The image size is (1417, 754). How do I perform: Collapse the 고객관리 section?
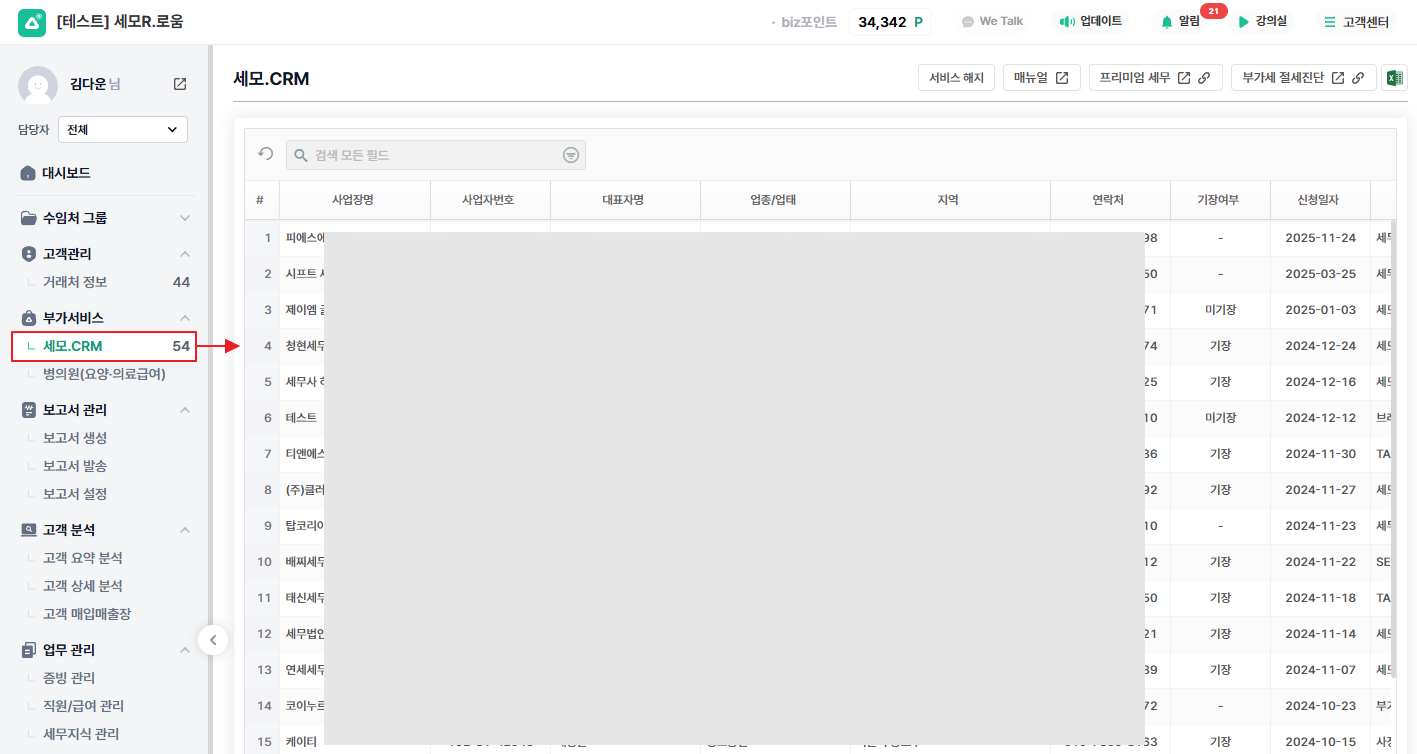point(184,254)
